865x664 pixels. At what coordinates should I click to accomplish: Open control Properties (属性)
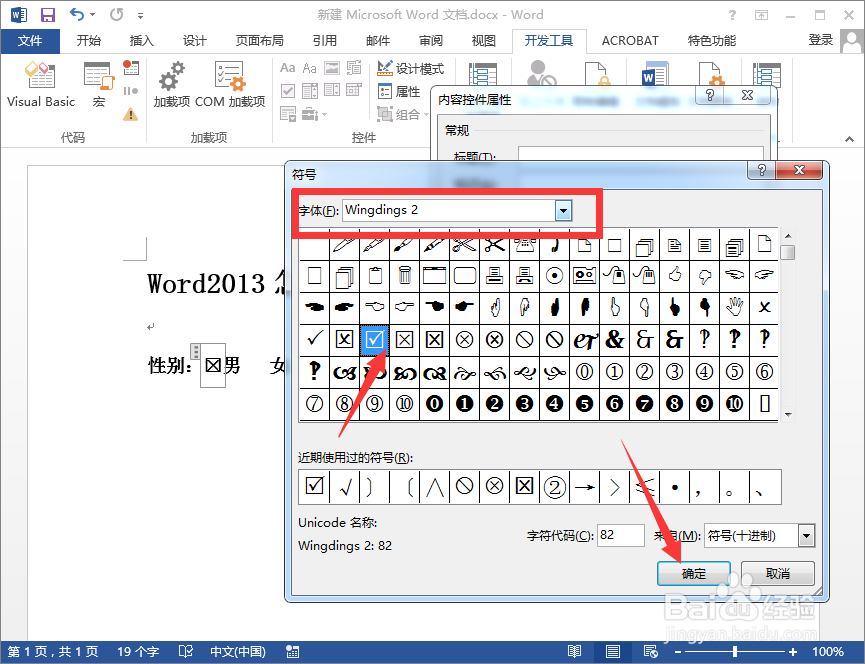[399, 92]
